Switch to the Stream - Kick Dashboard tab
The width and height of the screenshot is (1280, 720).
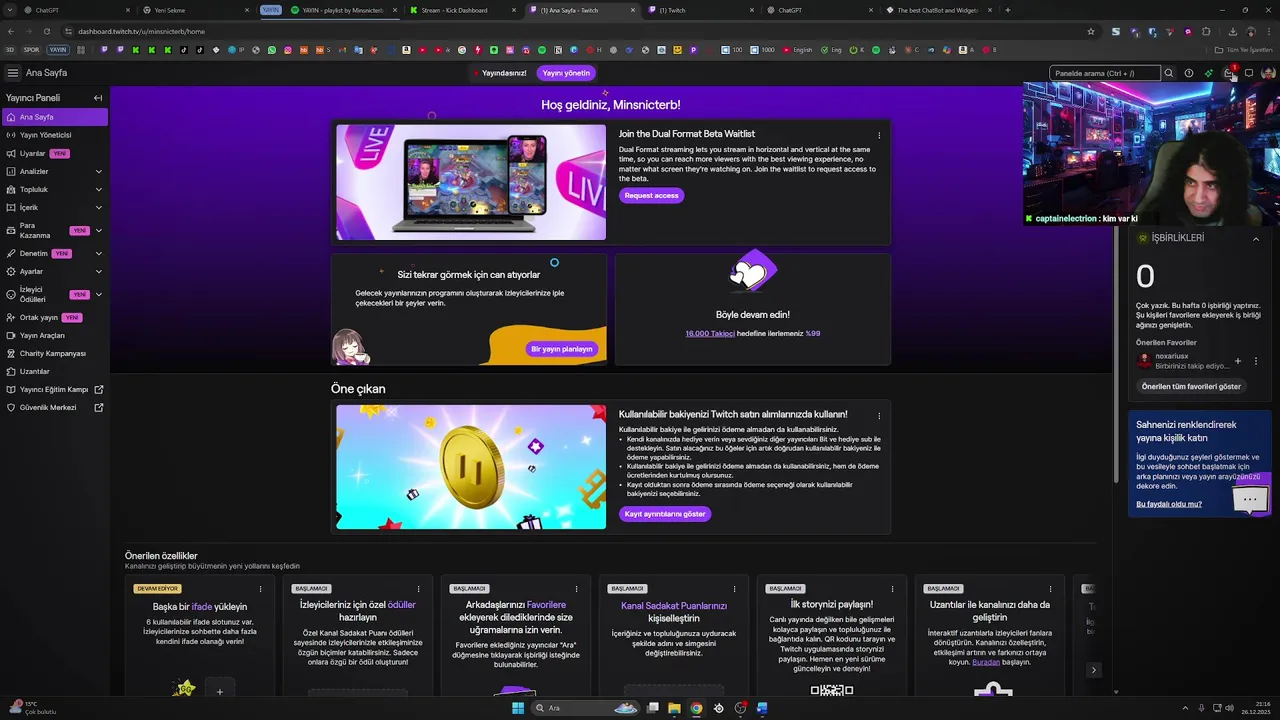(461, 10)
